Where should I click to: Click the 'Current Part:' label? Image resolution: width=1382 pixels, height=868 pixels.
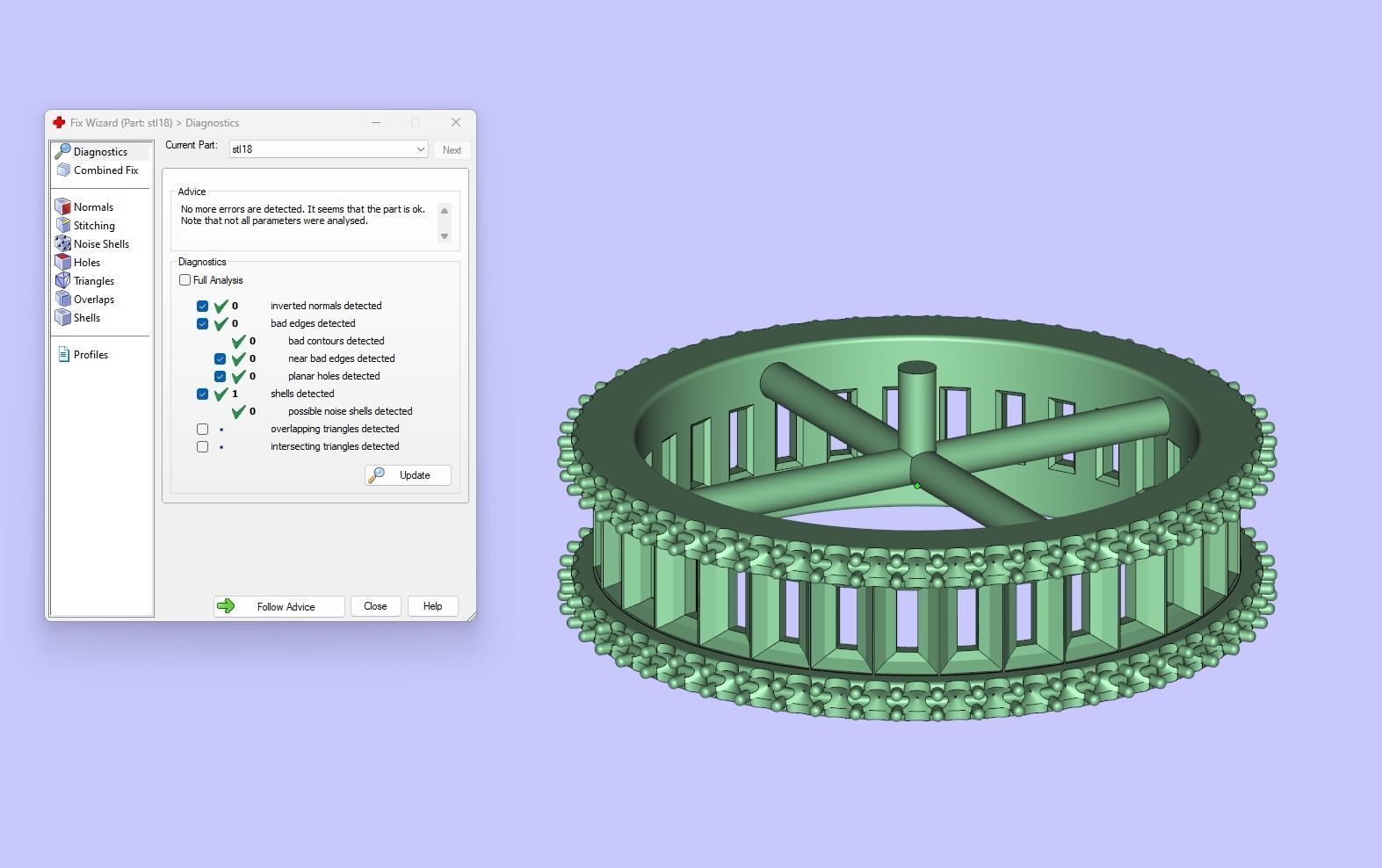point(192,145)
